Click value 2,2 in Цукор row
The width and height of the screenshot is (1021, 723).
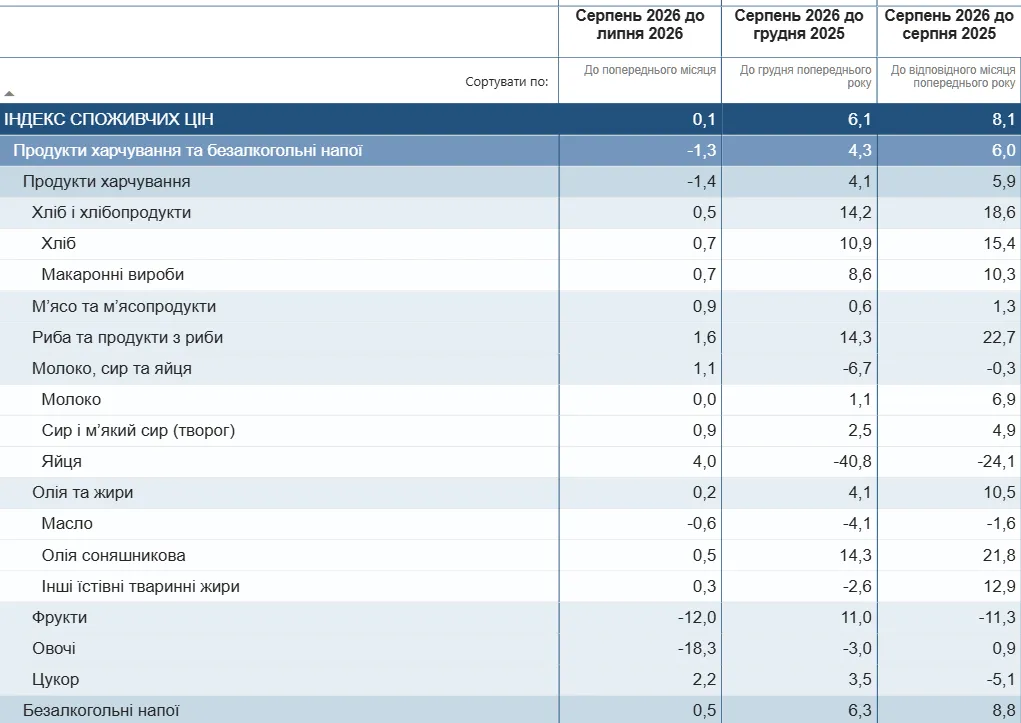pos(704,679)
